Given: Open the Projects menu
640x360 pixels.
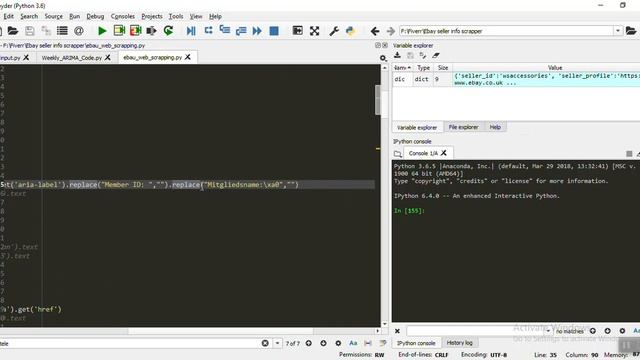Looking at the screenshot, I should (151, 16).
